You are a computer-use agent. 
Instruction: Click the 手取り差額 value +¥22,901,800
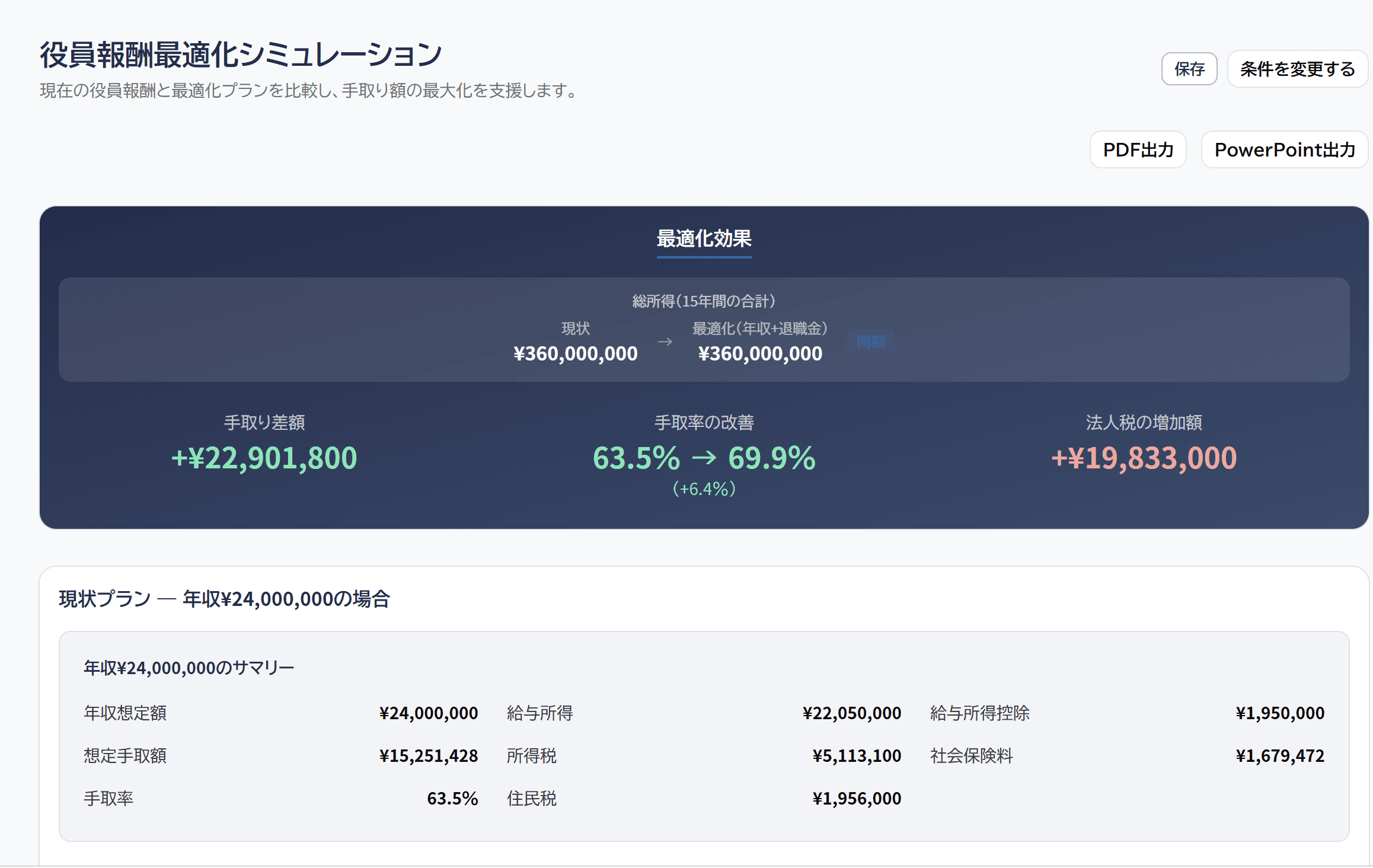pos(264,458)
